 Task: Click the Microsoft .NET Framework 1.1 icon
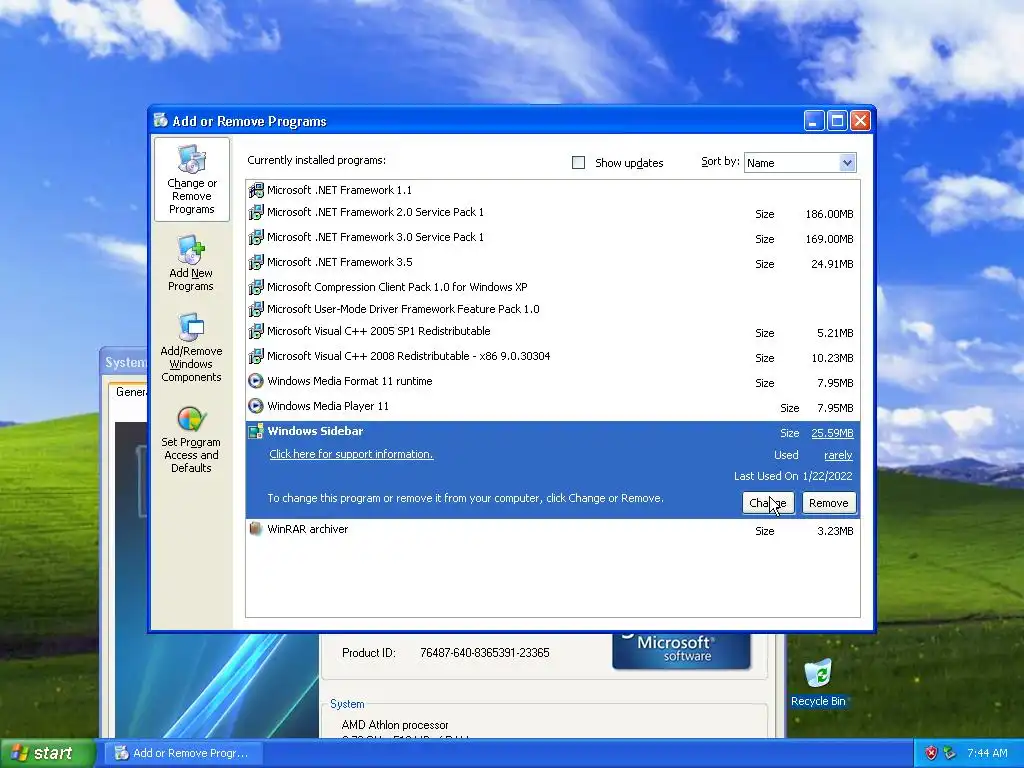[x=256, y=190]
